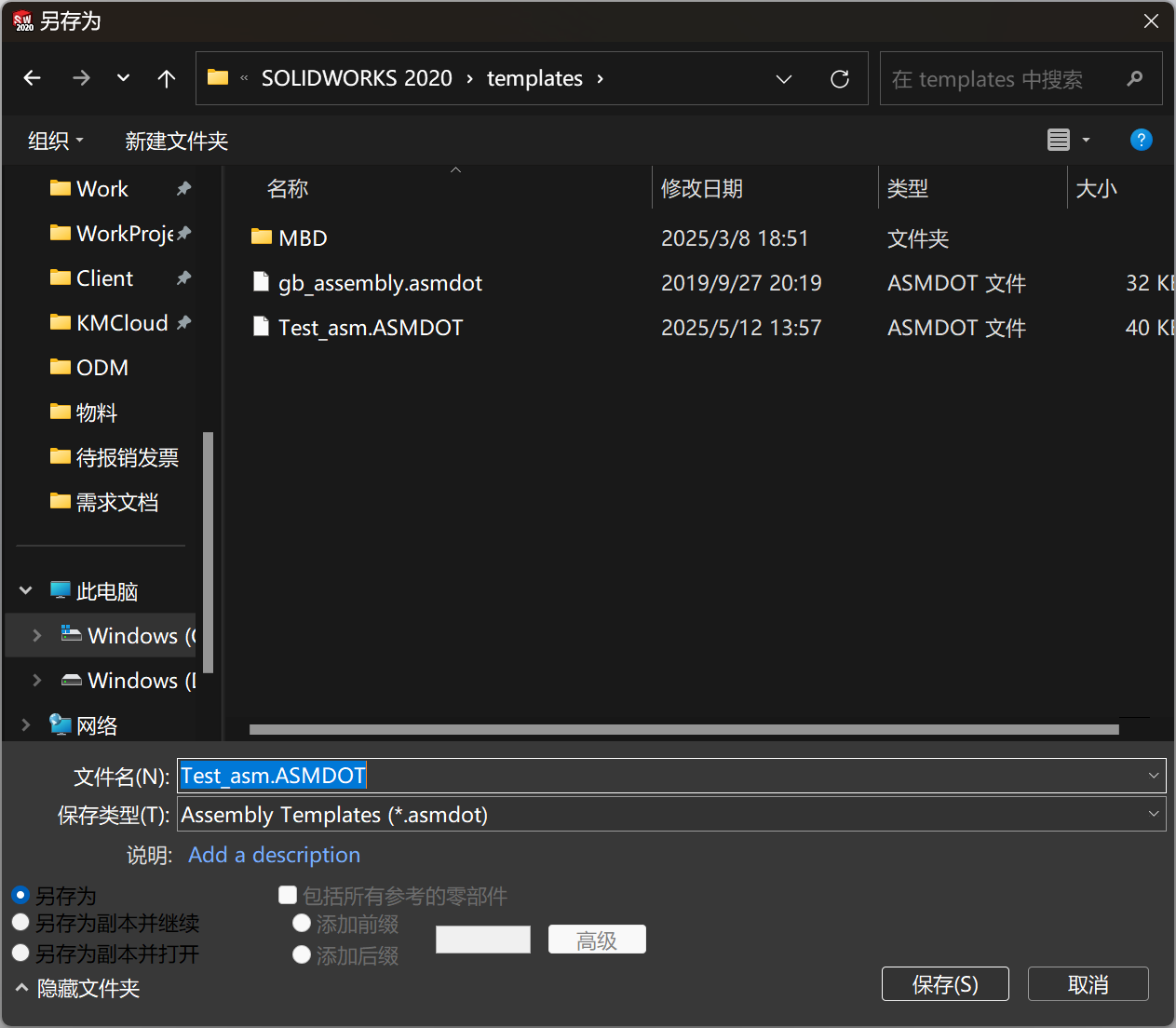Viewport: 1176px width, 1028px height.
Task: Collapse 此电脑 tree node
Action: click(x=26, y=590)
